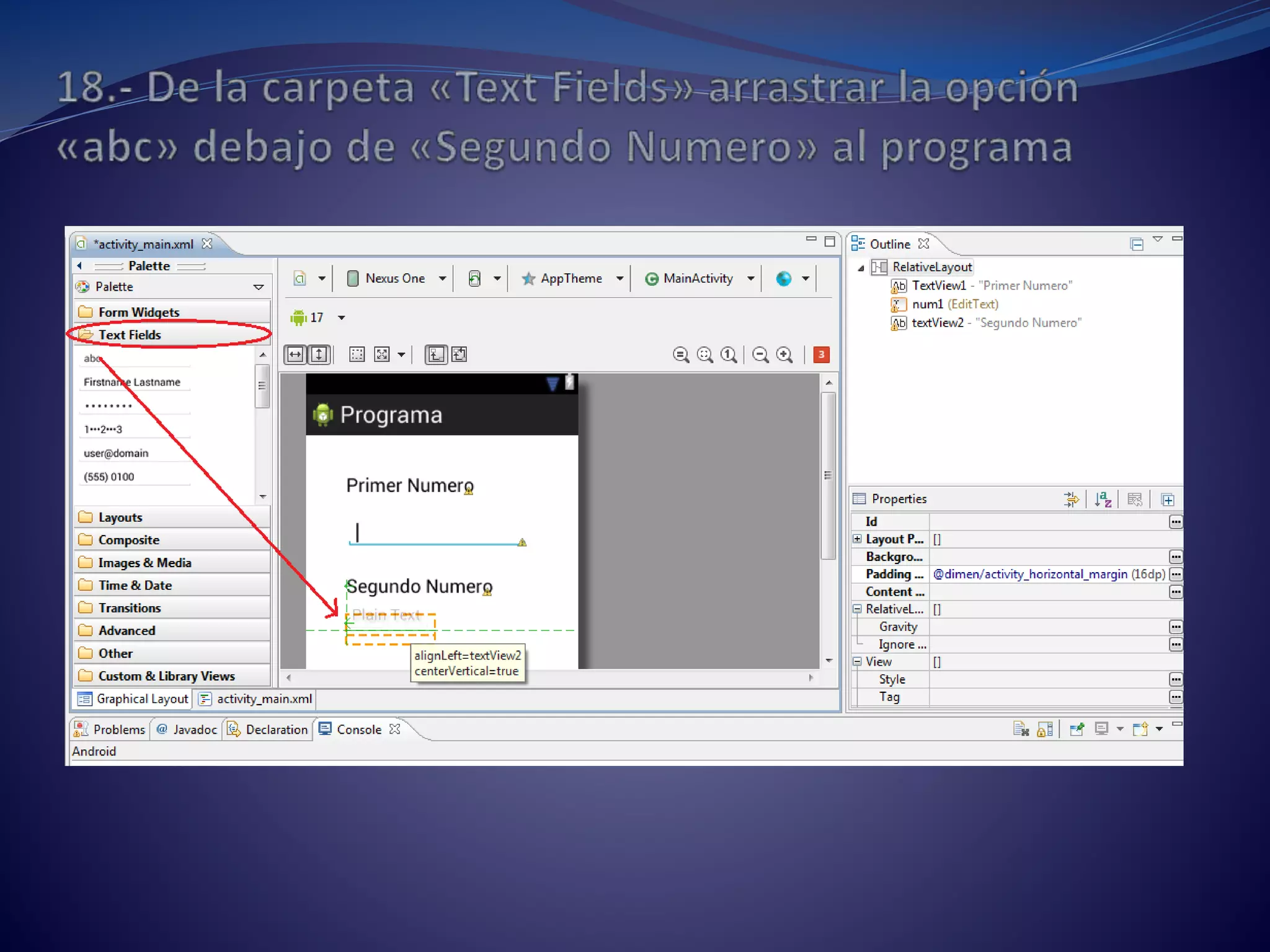This screenshot has height=952, width=1270.
Task: Click the sort properties alphabetically icon
Action: tap(1103, 499)
